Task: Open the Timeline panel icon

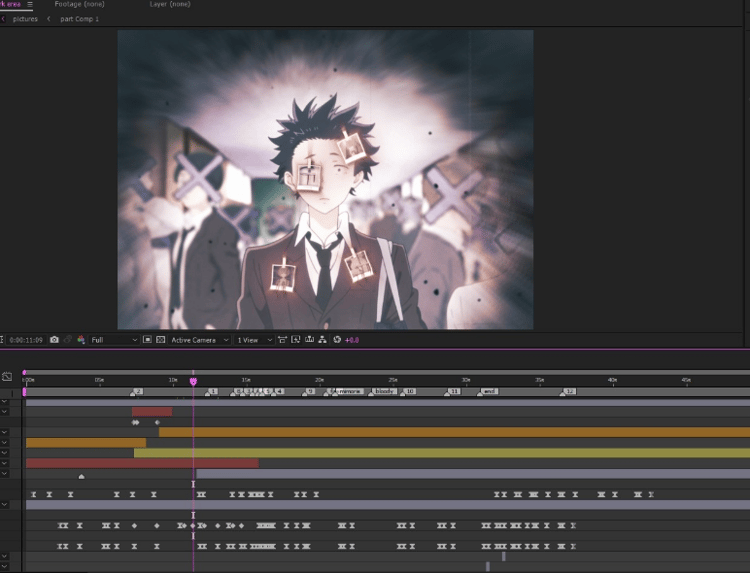Action: coord(309,340)
